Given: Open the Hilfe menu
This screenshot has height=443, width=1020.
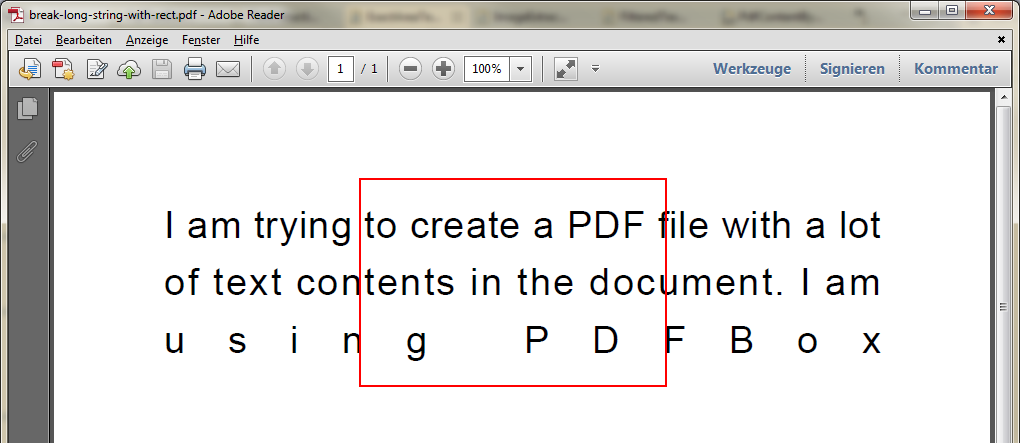Looking at the screenshot, I should point(247,40).
